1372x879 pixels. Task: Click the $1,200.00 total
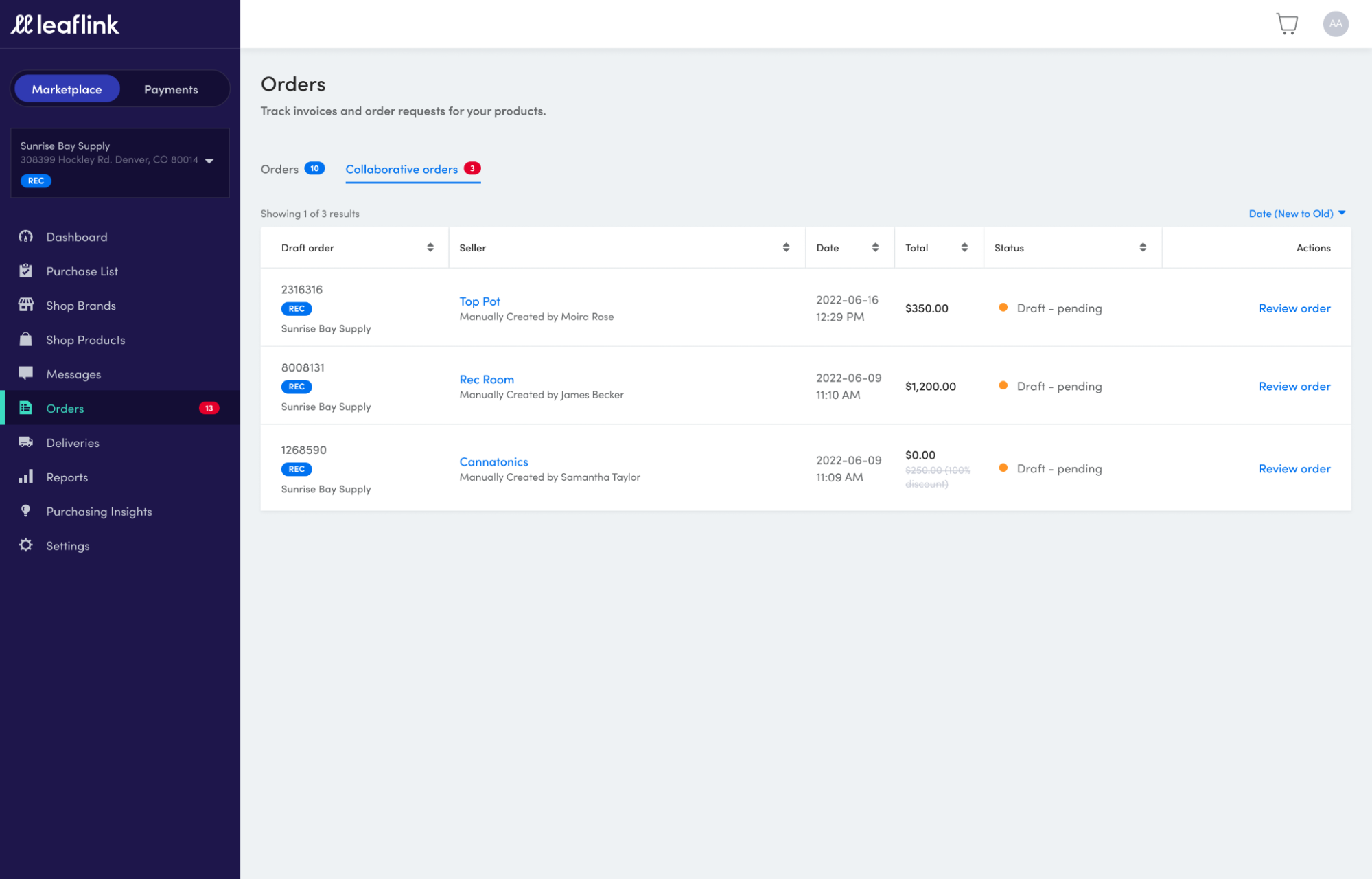930,386
